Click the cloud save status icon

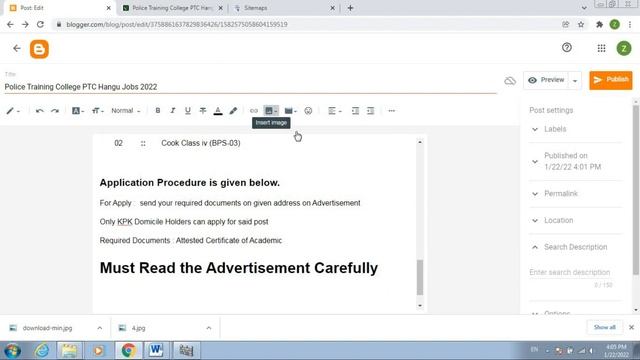(510, 80)
